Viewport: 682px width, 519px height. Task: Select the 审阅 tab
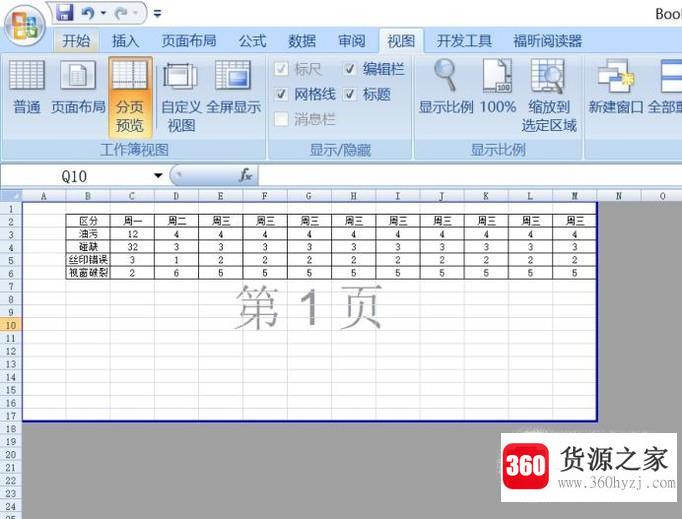click(x=351, y=41)
